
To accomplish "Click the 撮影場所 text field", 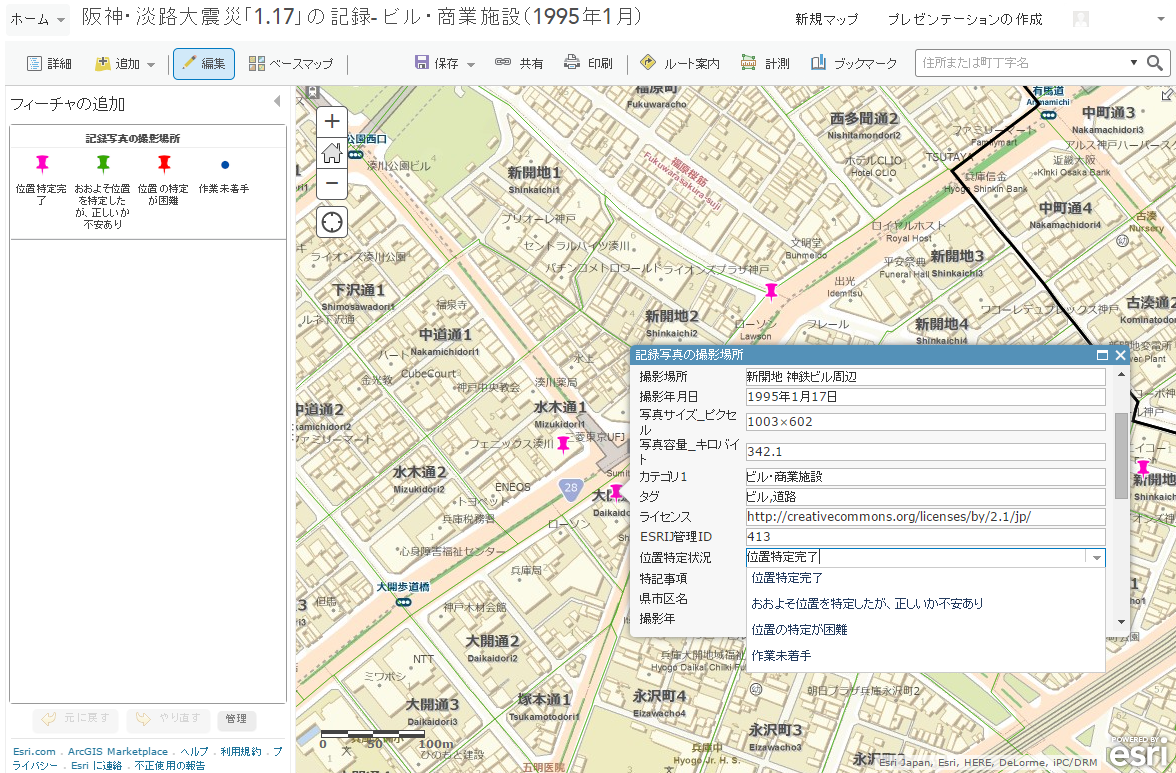I will click(x=924, y=377).
